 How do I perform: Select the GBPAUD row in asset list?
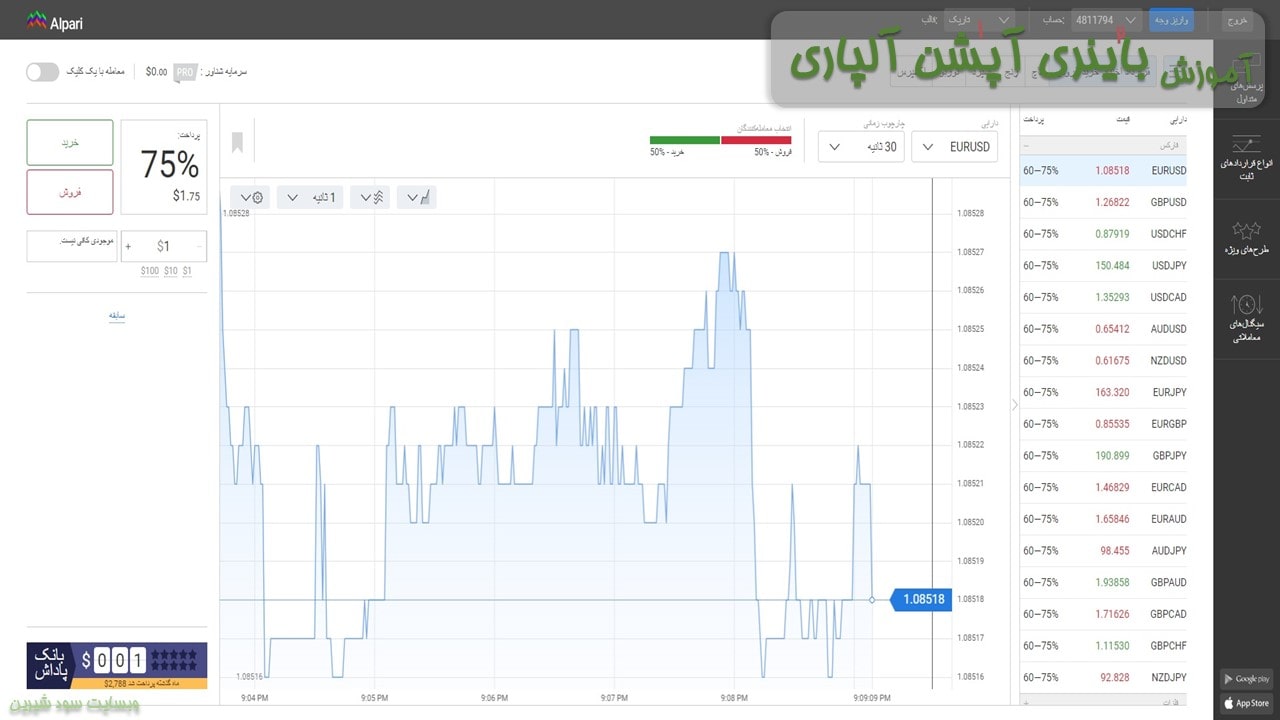click(x=1104, y=582)
